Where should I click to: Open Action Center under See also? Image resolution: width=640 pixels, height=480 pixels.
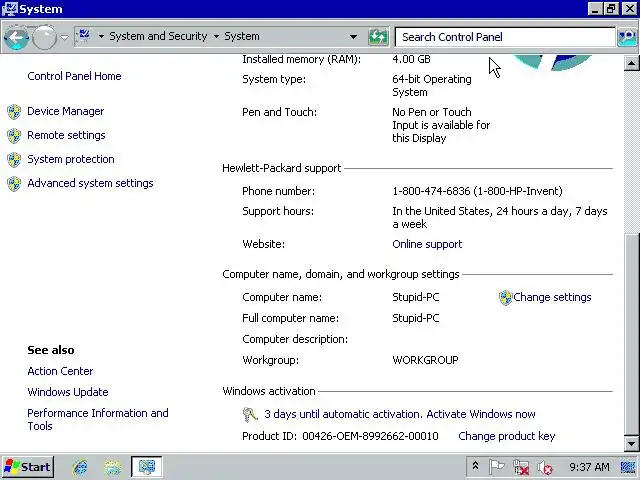click(60, 371)
